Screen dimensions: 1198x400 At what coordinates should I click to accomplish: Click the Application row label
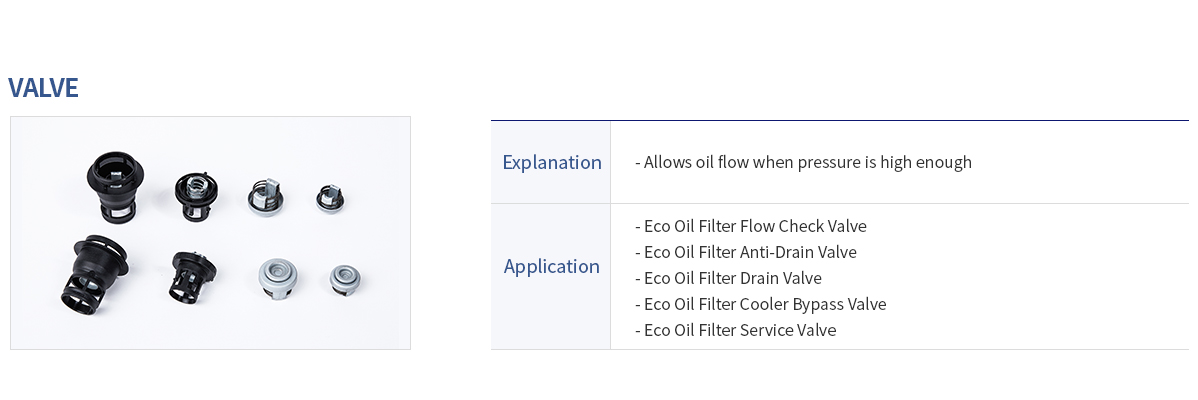(552, 266)
